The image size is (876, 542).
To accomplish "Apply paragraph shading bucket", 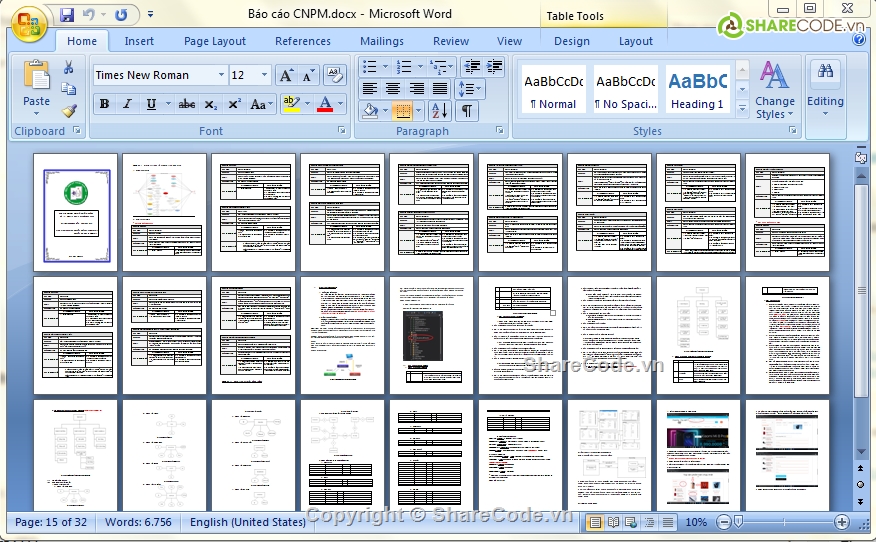I will 370,111.
